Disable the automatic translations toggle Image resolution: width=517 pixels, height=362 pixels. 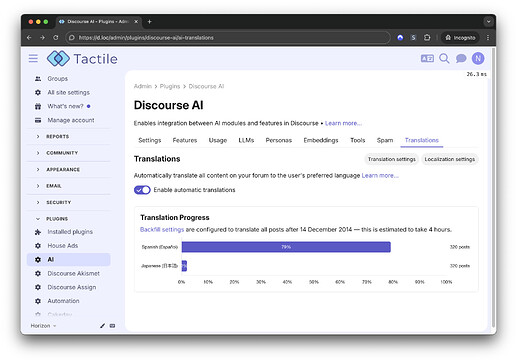[x=142, y=190]
